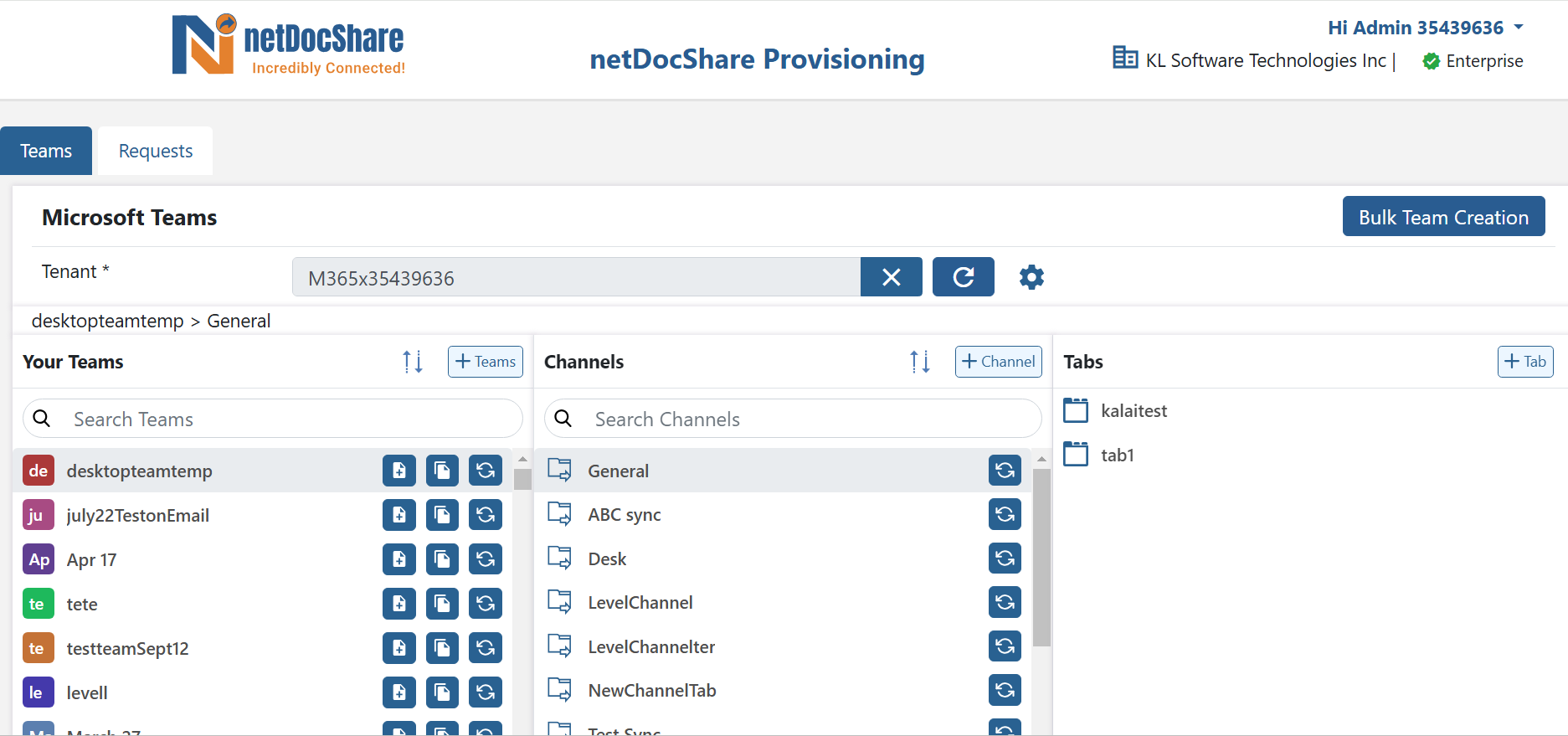The height and width of the screenshot is (736, 1568).
Task: Click the add-document icon for levell team
Action: pyautogui.click(x=399, y=692)
